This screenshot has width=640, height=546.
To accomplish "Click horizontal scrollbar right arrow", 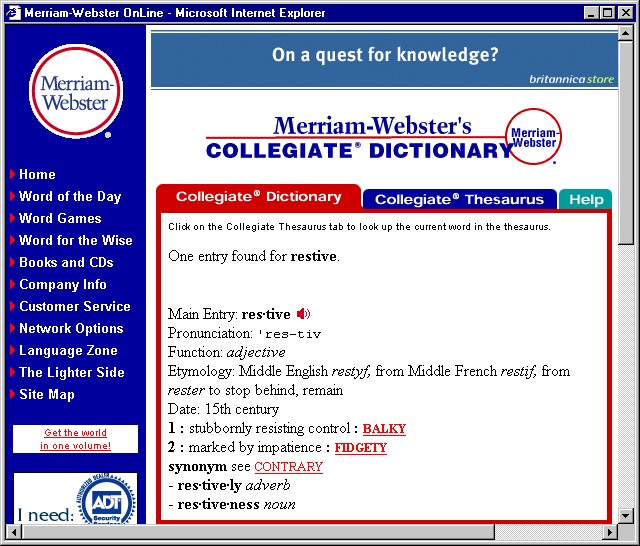I will (x=610, y=532).
